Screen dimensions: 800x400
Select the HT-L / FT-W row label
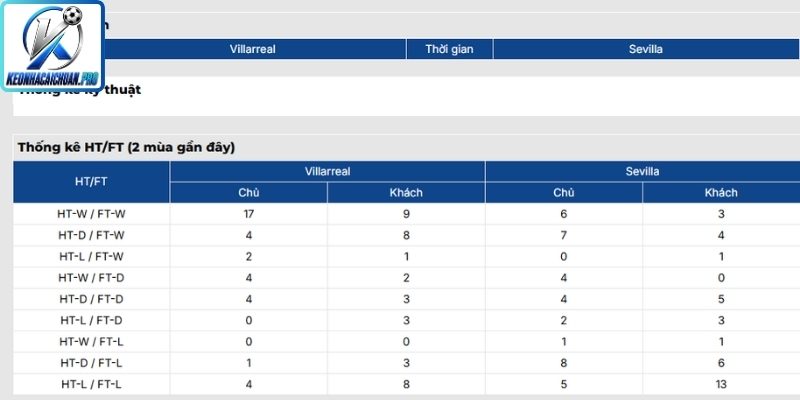[91, 257]
